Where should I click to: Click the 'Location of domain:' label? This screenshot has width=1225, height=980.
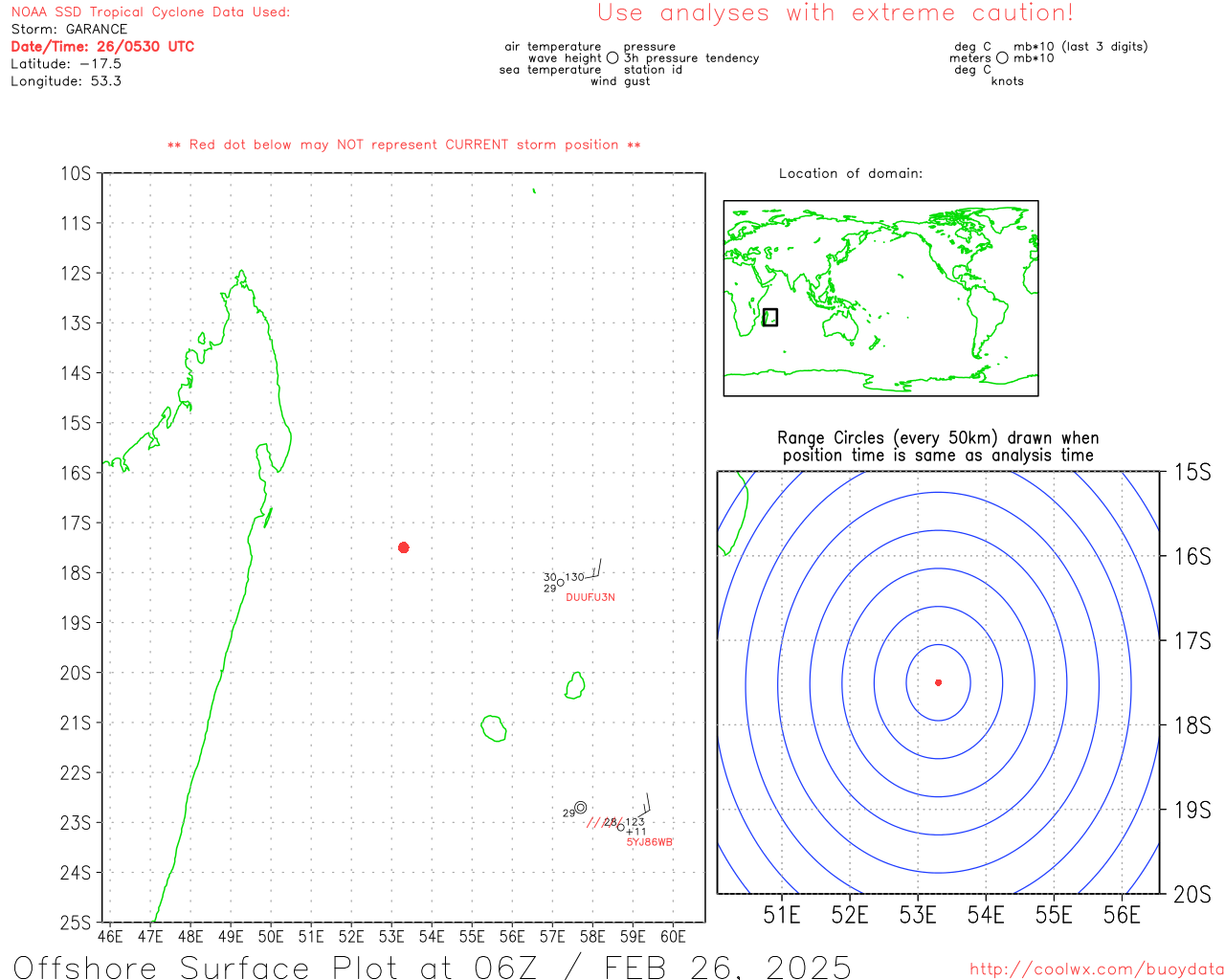851,173
